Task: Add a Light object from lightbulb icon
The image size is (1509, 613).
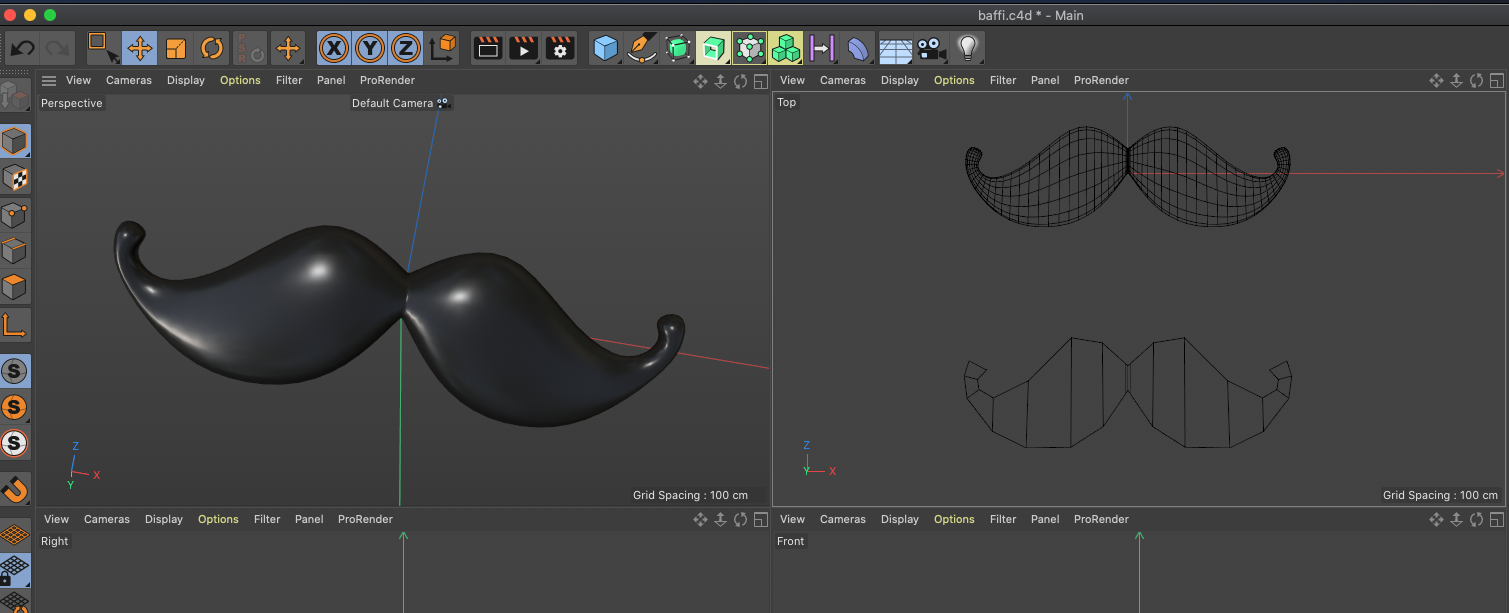Action: 967,48
